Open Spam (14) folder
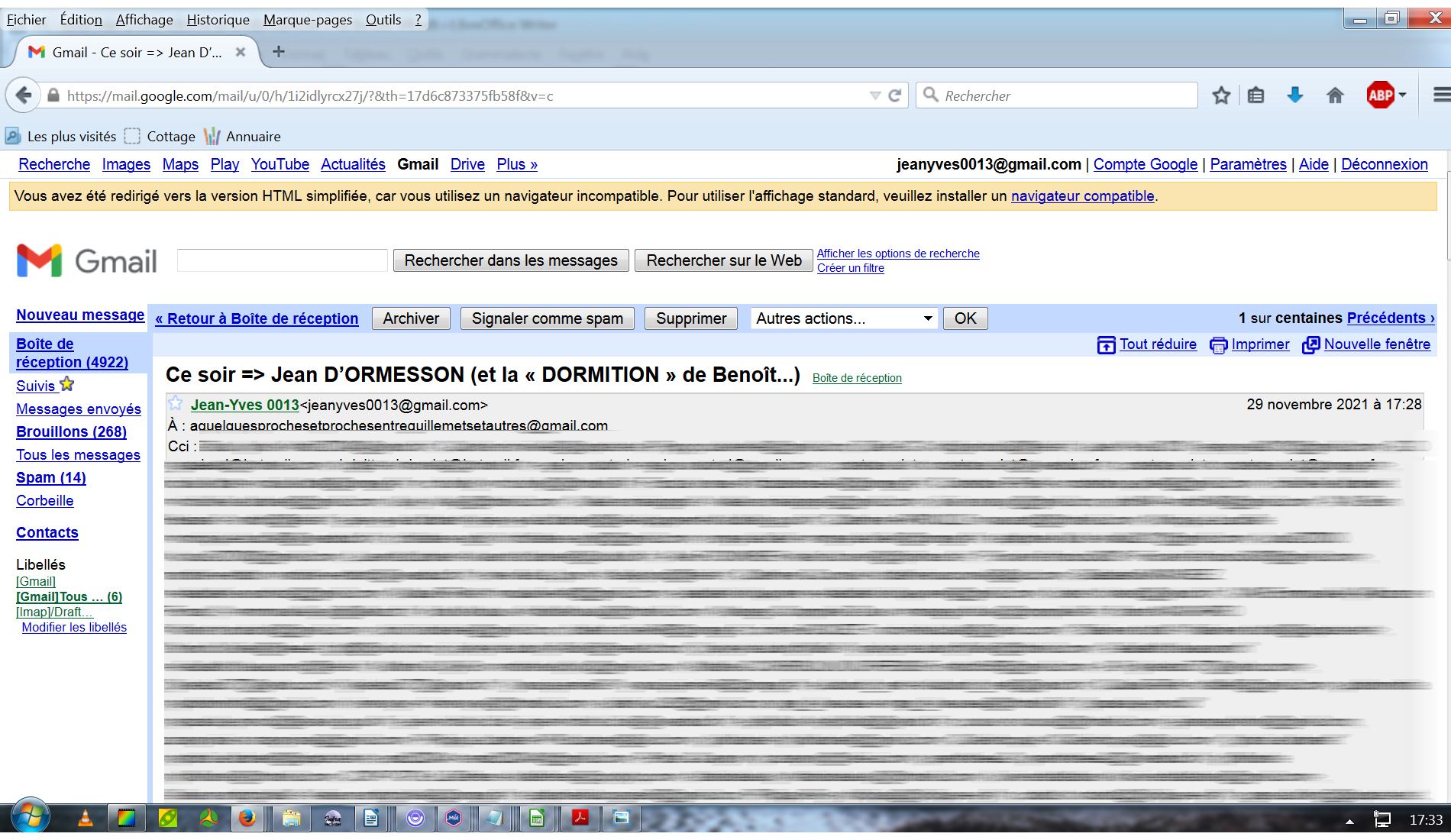1451x840 pixels. (50, 477)
